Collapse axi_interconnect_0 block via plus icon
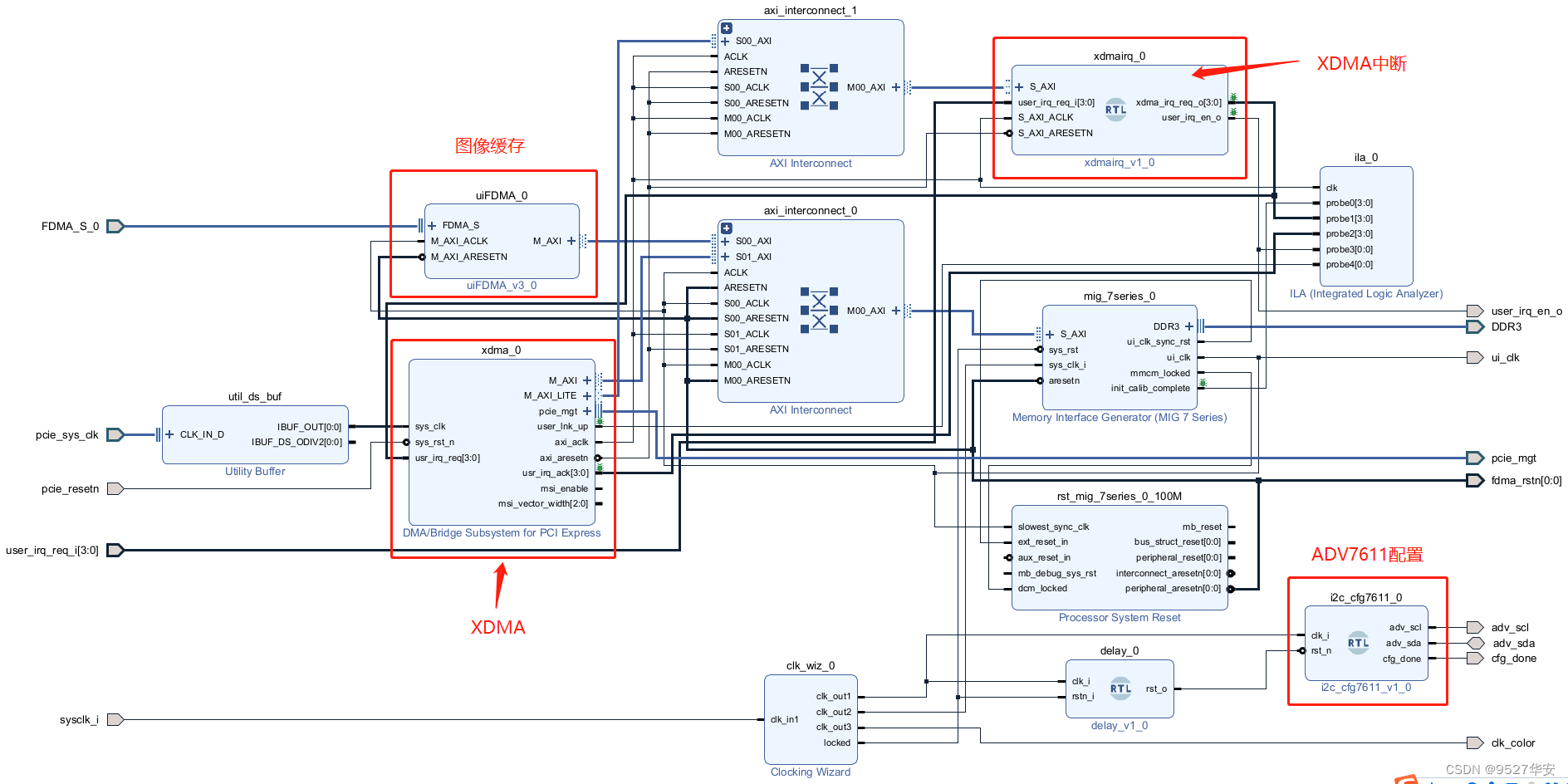Screen dimensions: 1568x784 (727, 228)
